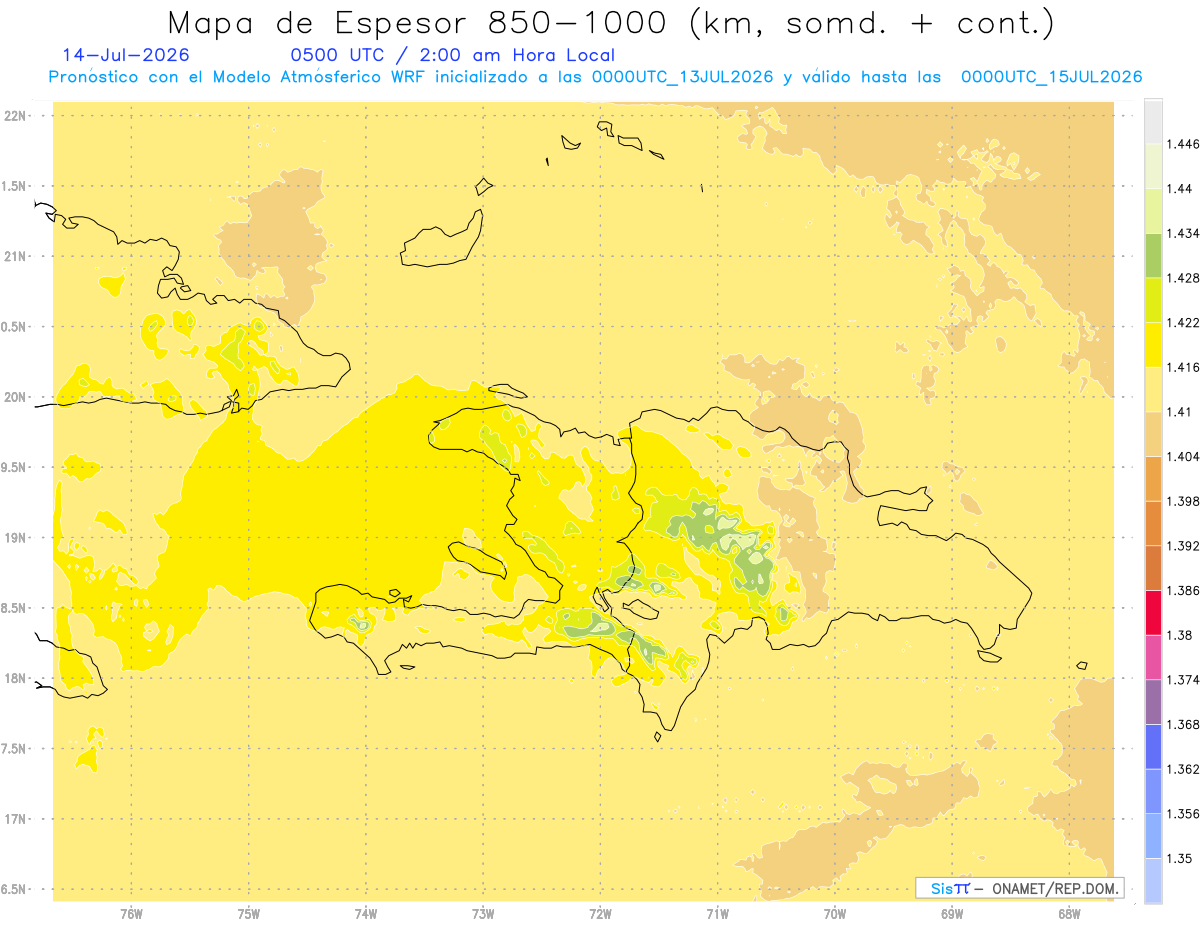The image size is (1200, 927).
Task: Click the 'ONAMET/REP.DOM.' credit label
Action: 1055,888
